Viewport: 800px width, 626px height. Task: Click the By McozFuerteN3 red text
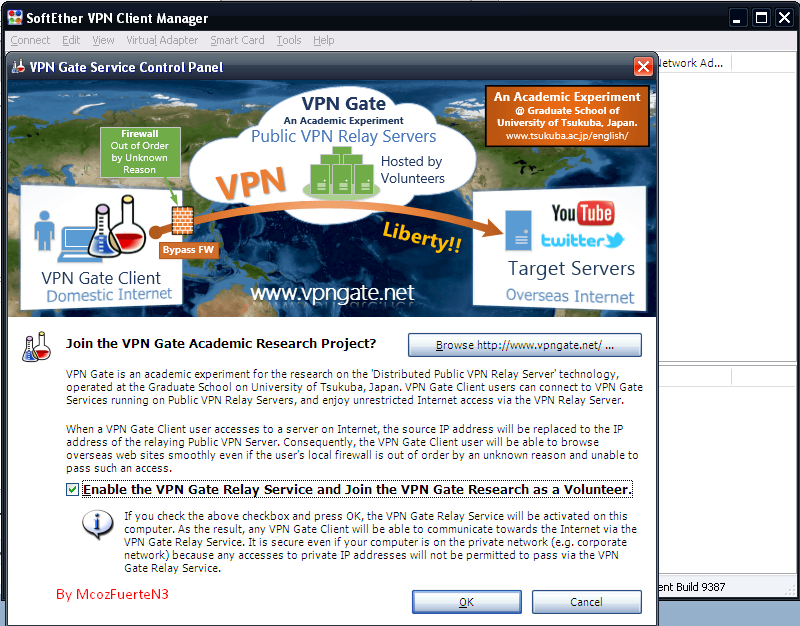pyautogui.click(x=112, y=594)
